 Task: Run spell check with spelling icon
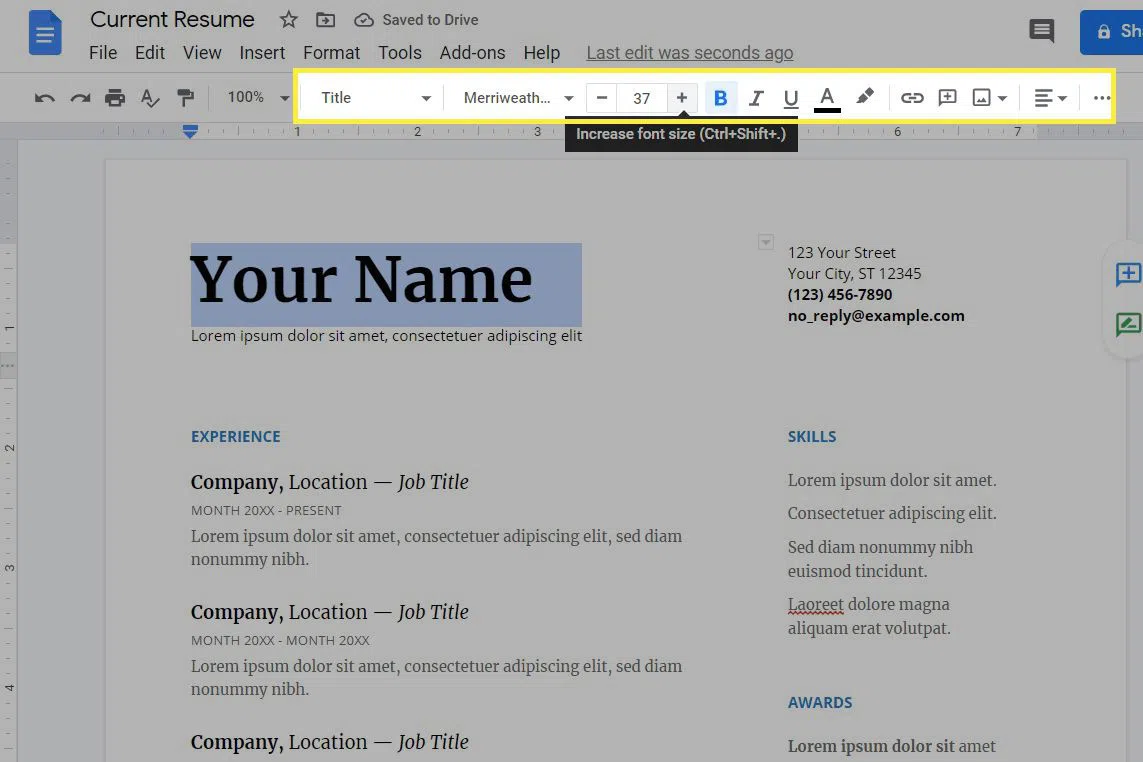click(150, 98)
